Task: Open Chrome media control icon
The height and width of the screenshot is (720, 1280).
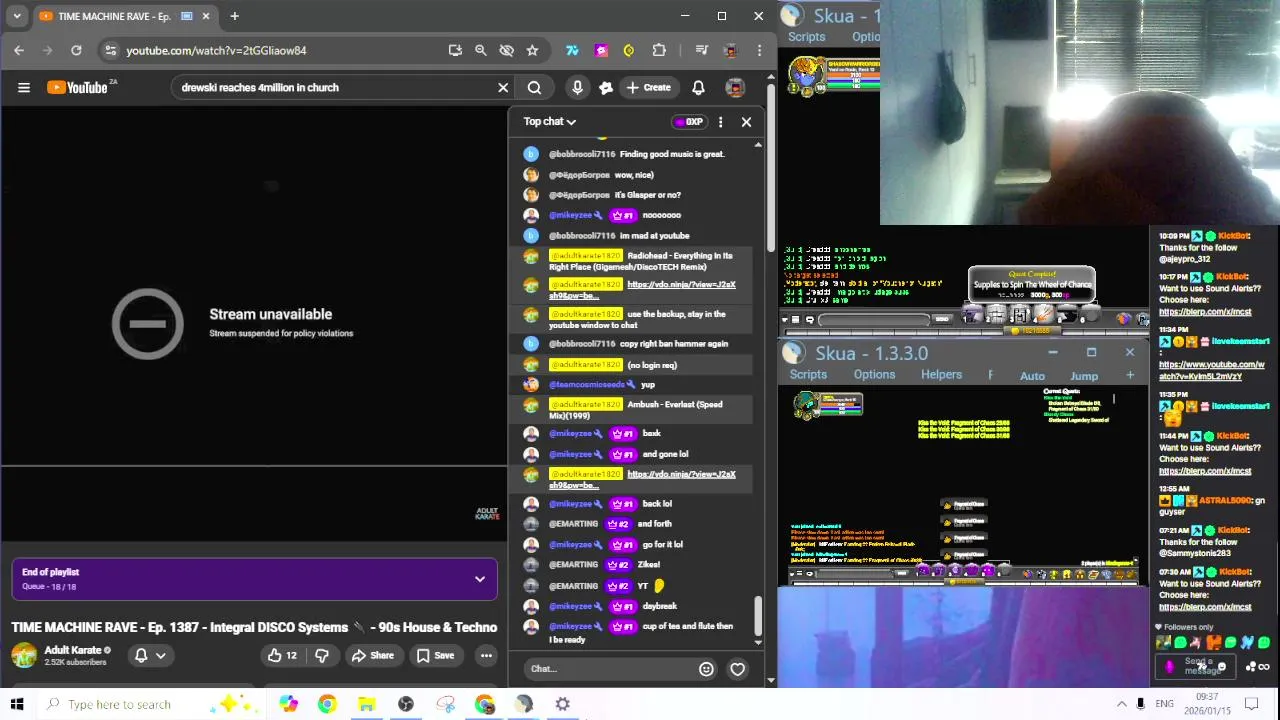Action: [701, 50]
